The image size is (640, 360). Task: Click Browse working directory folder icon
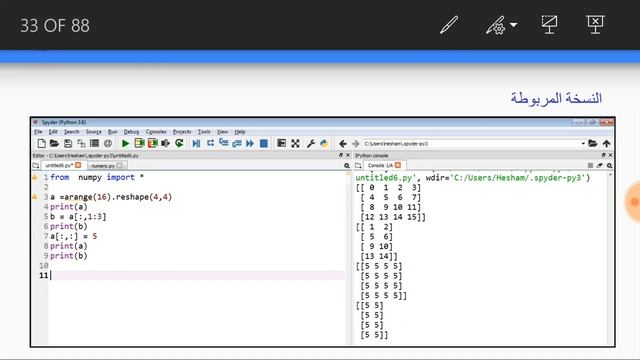coord(593,143)
